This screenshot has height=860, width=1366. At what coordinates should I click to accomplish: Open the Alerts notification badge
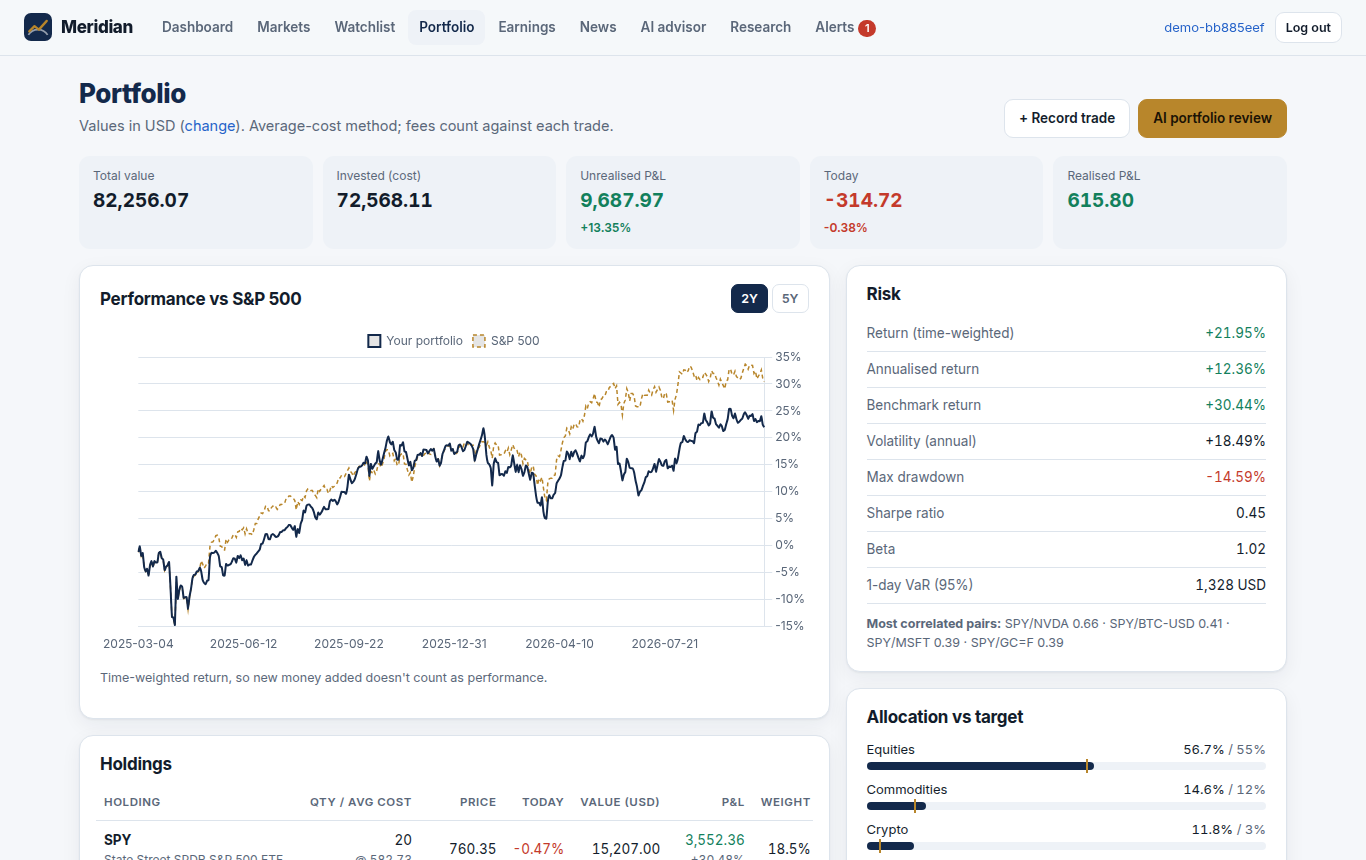coord(867,28)
